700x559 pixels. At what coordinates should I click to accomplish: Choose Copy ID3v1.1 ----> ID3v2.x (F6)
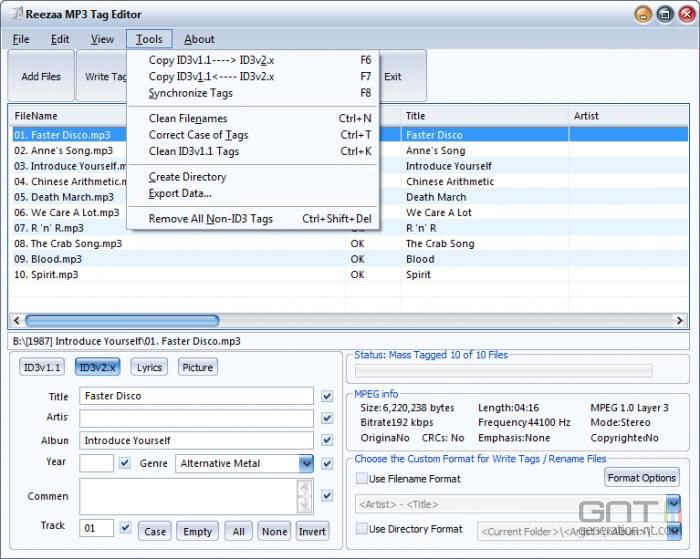(254, 60)
